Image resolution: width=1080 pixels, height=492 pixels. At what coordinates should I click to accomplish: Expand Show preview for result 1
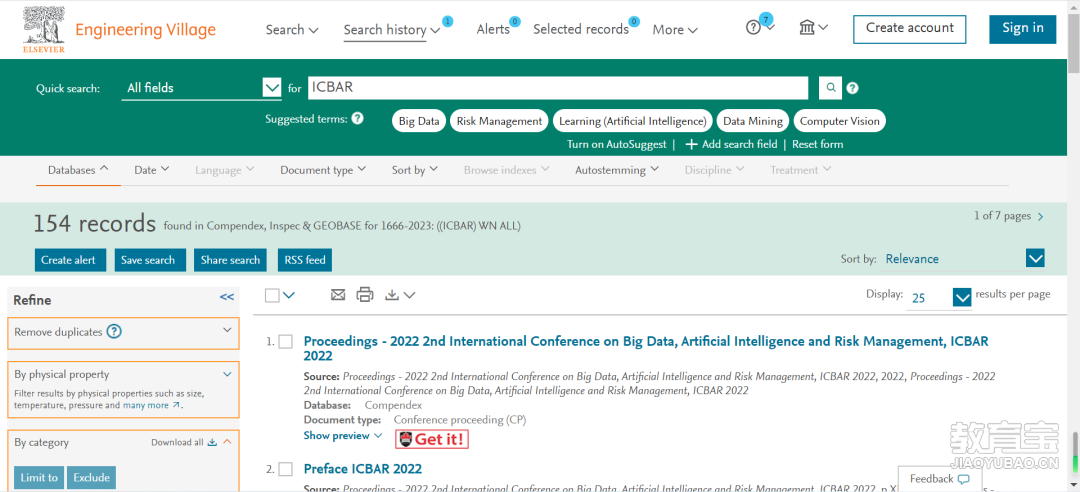click(x=343, y=435)
